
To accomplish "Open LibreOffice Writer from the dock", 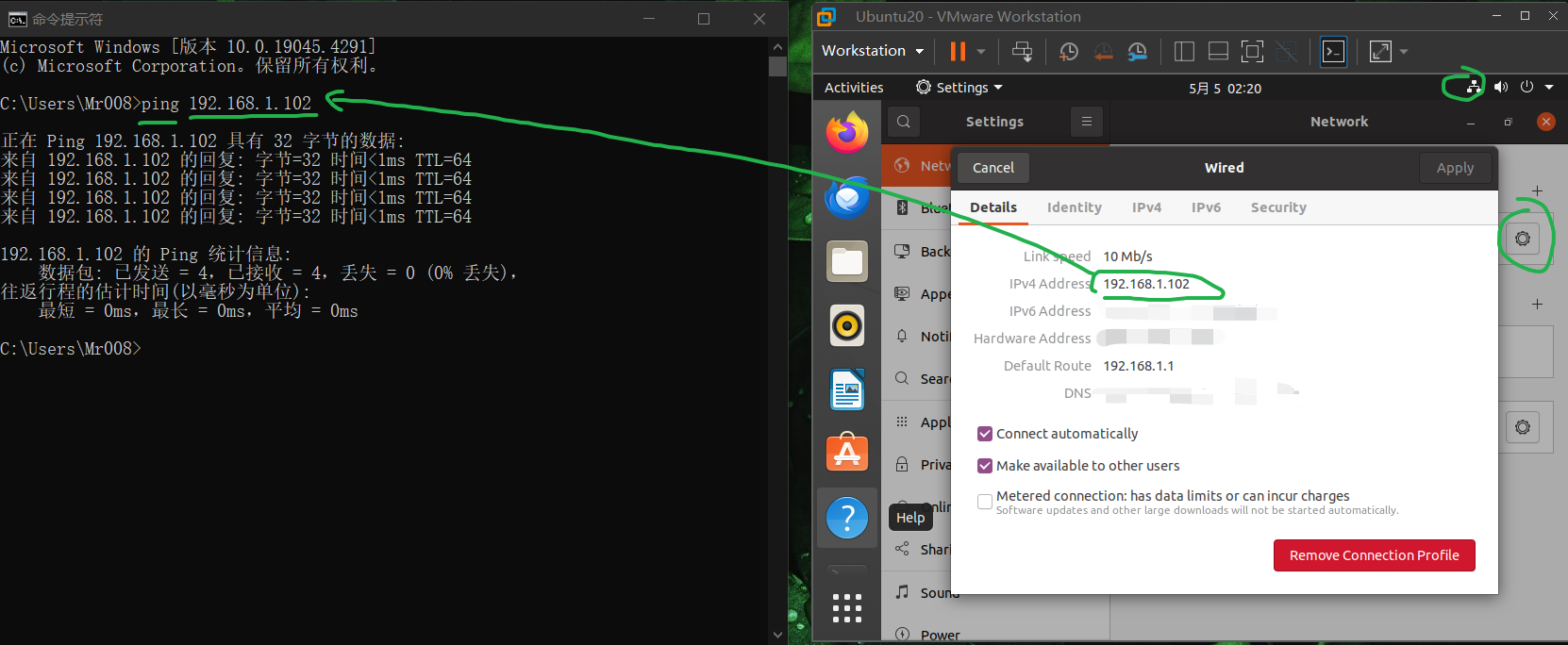I will [x=847, y=389].
